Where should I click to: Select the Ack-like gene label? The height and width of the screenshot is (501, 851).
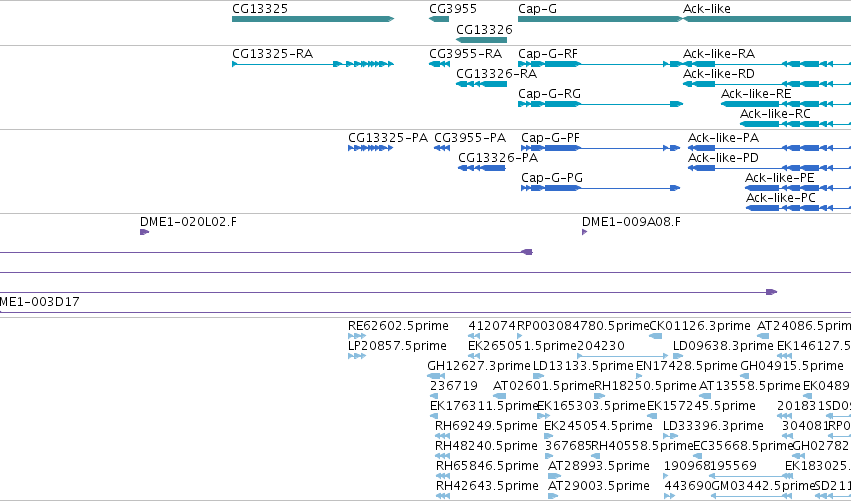point(707,9)
